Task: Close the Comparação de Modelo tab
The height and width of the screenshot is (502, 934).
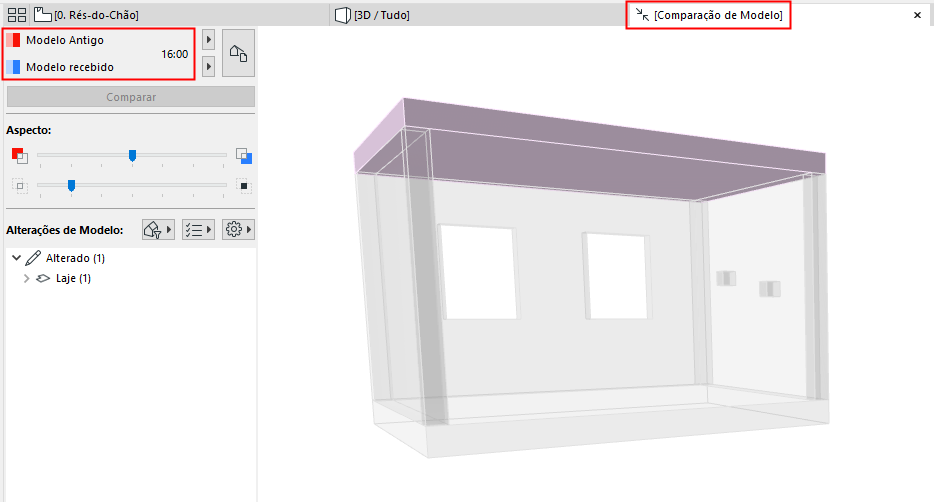Action: coord(917,15)
